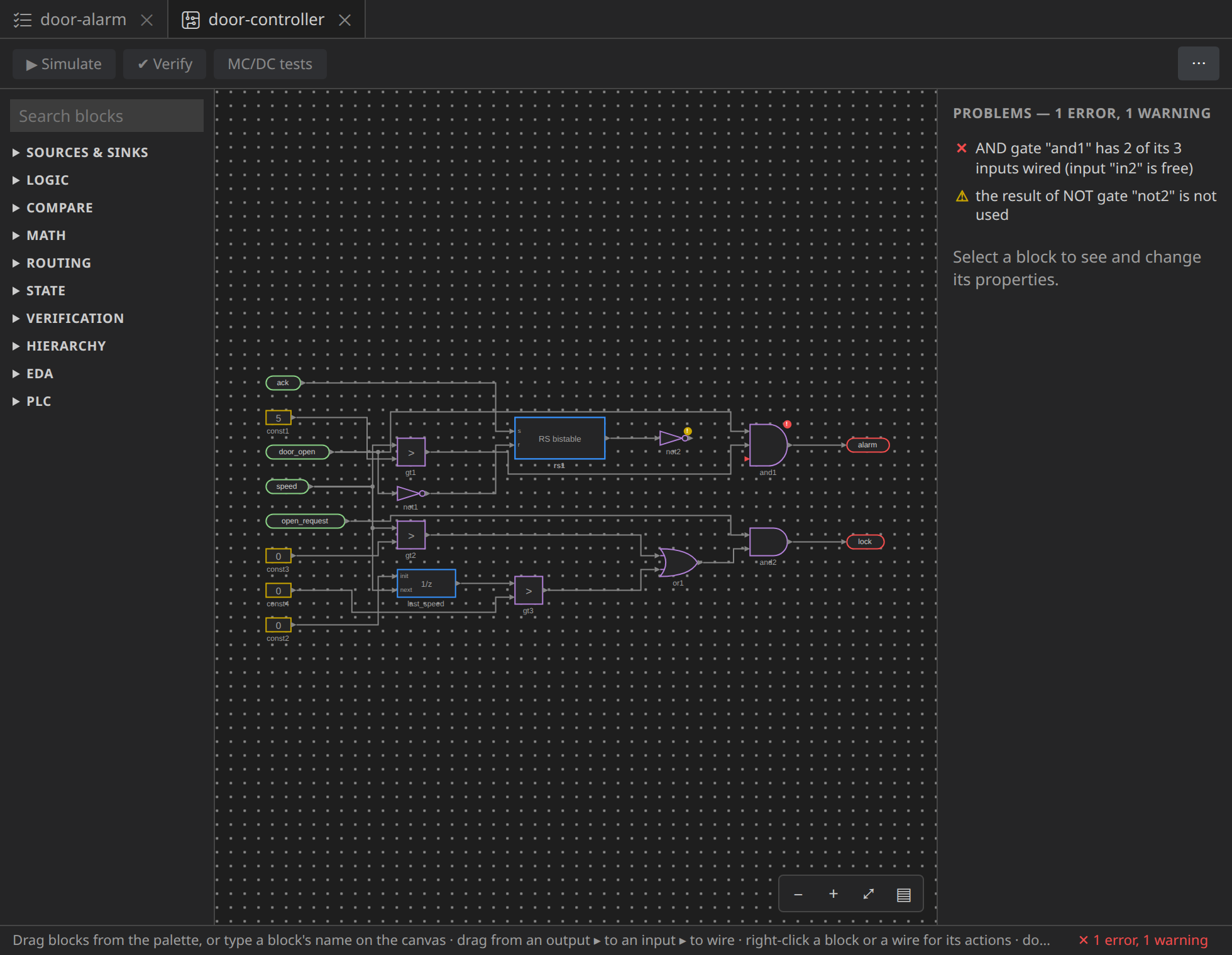Select the gt3 comparator block

(529, 591)
